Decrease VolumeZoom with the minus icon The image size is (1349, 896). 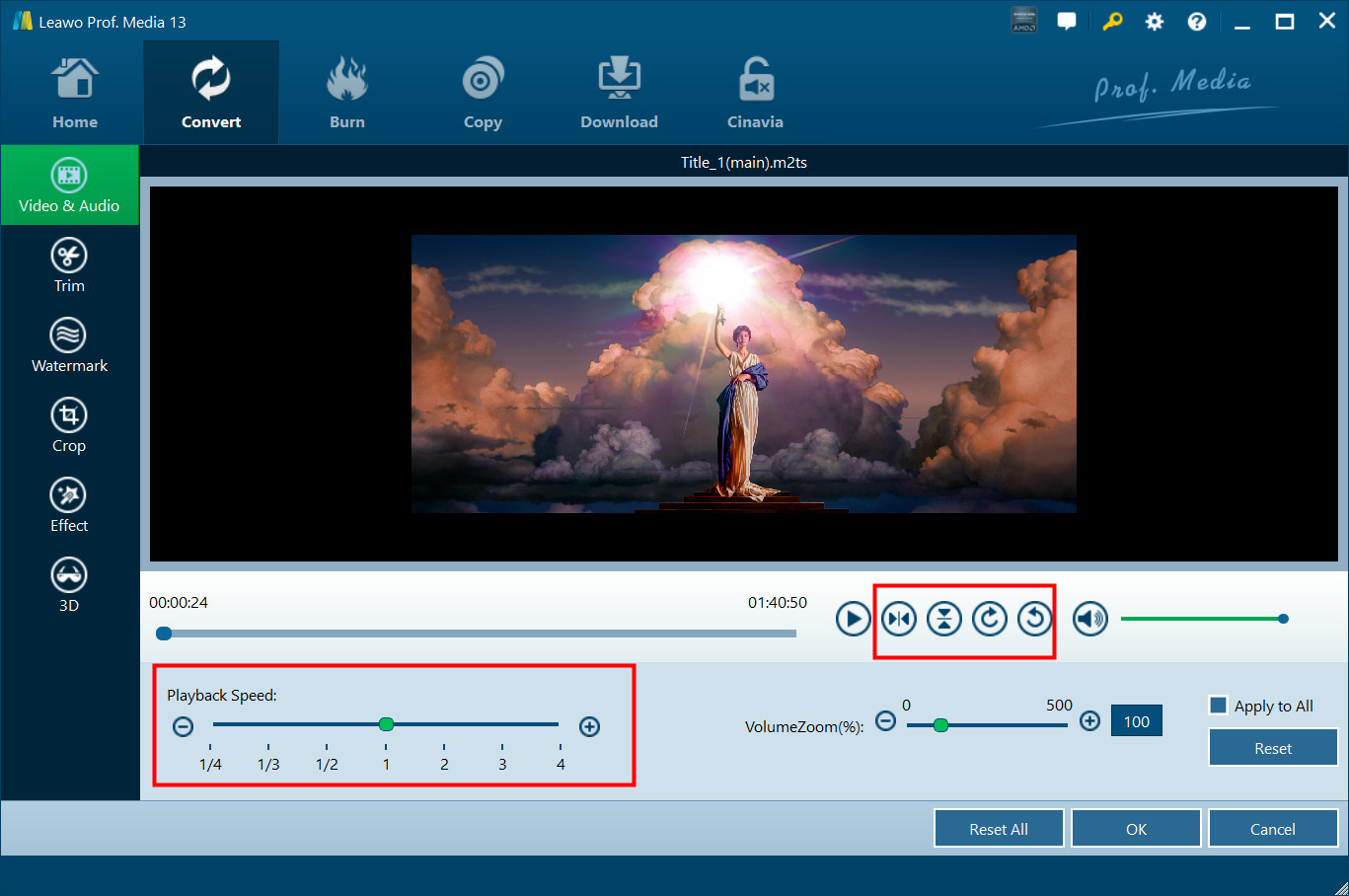[886, 721]
